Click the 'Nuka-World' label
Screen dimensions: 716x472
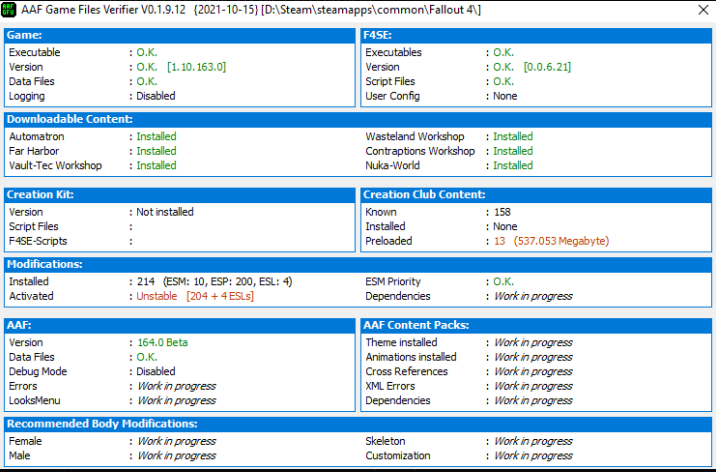tap(392, 166)
